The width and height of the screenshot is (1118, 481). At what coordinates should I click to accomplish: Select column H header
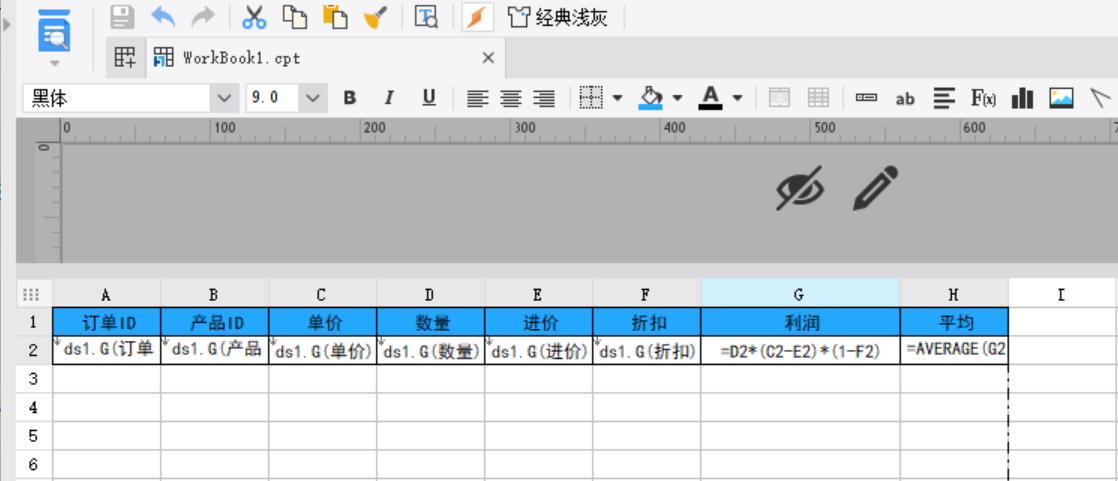(954, 294)
